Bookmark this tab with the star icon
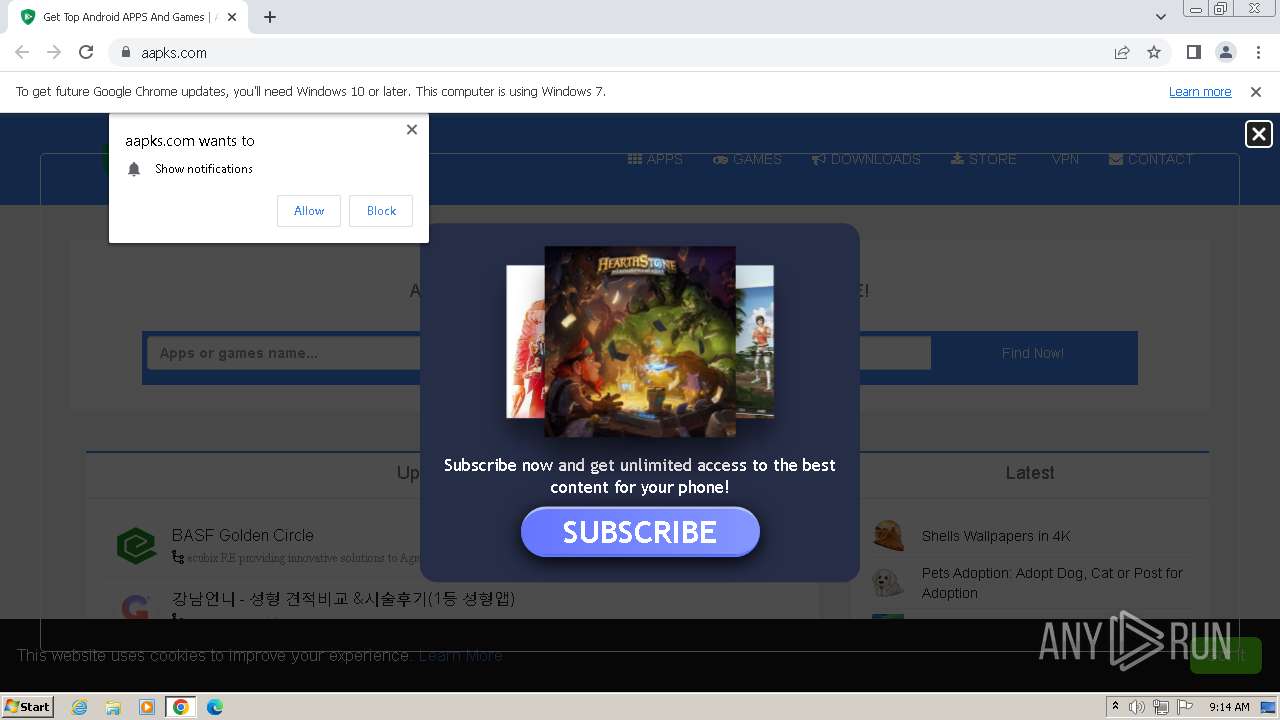Viewport: 1280px width, 720px height. [x=1154, y=52]
